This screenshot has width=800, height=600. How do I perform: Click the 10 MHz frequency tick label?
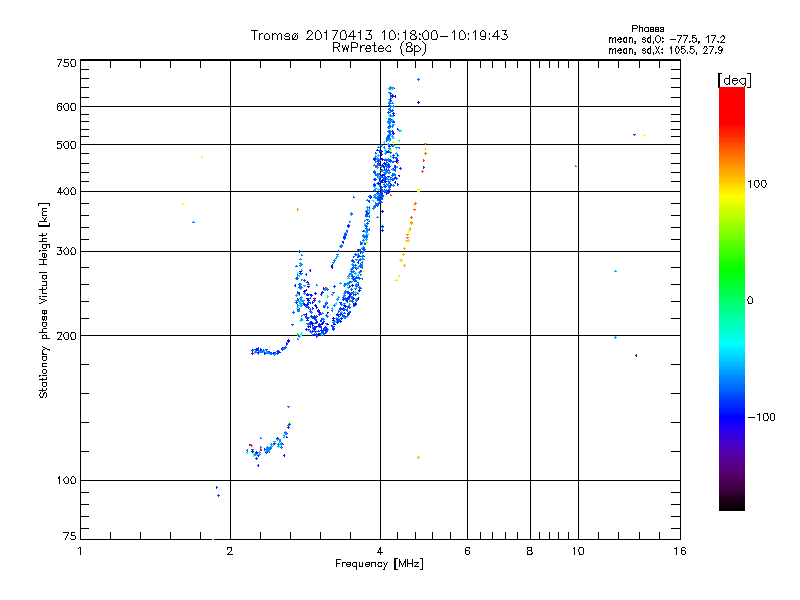pos(578,551)
